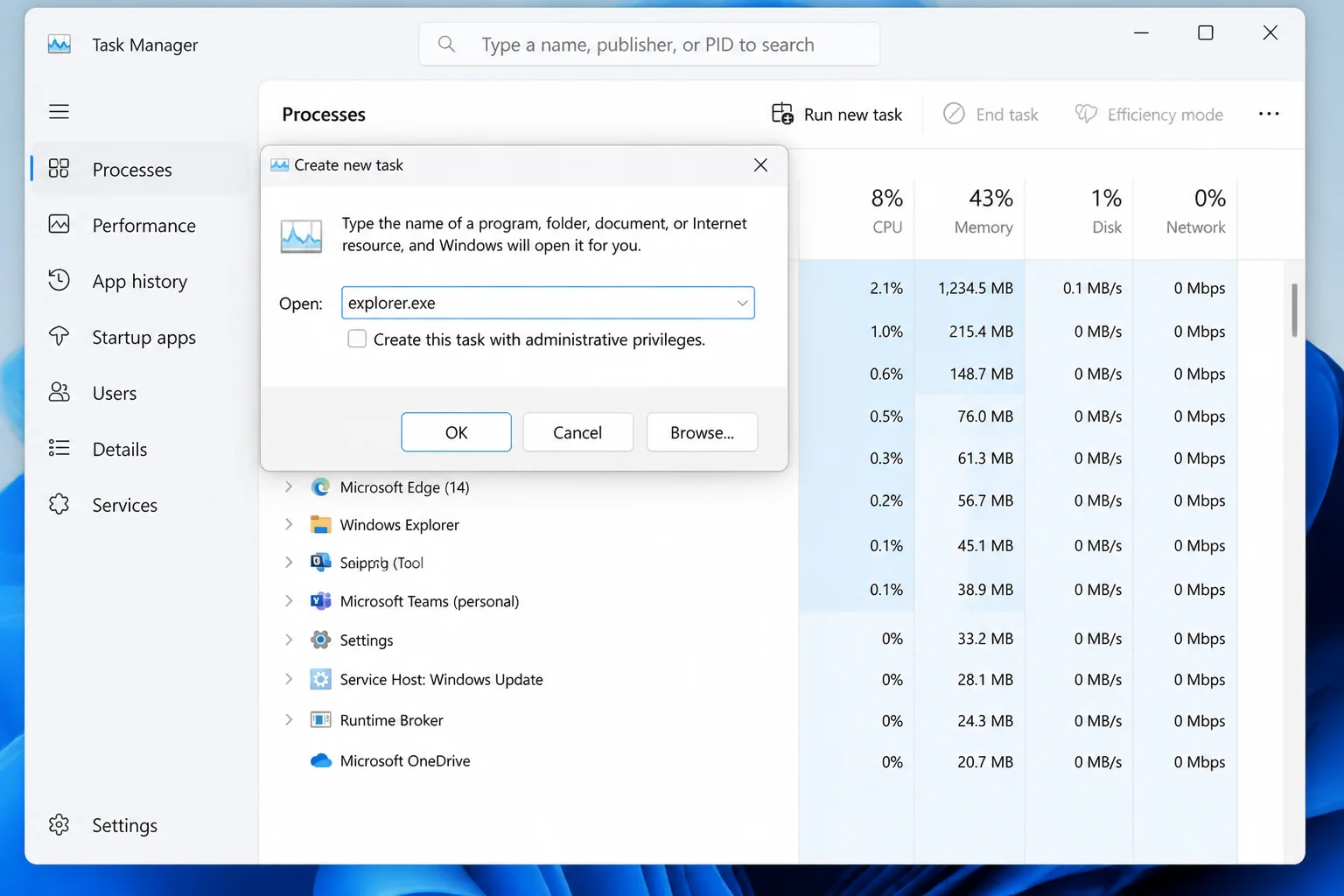This screenshot has width=1344, height=896.
Task: Expand the Settings process row
Action: (x=289, y=639)
